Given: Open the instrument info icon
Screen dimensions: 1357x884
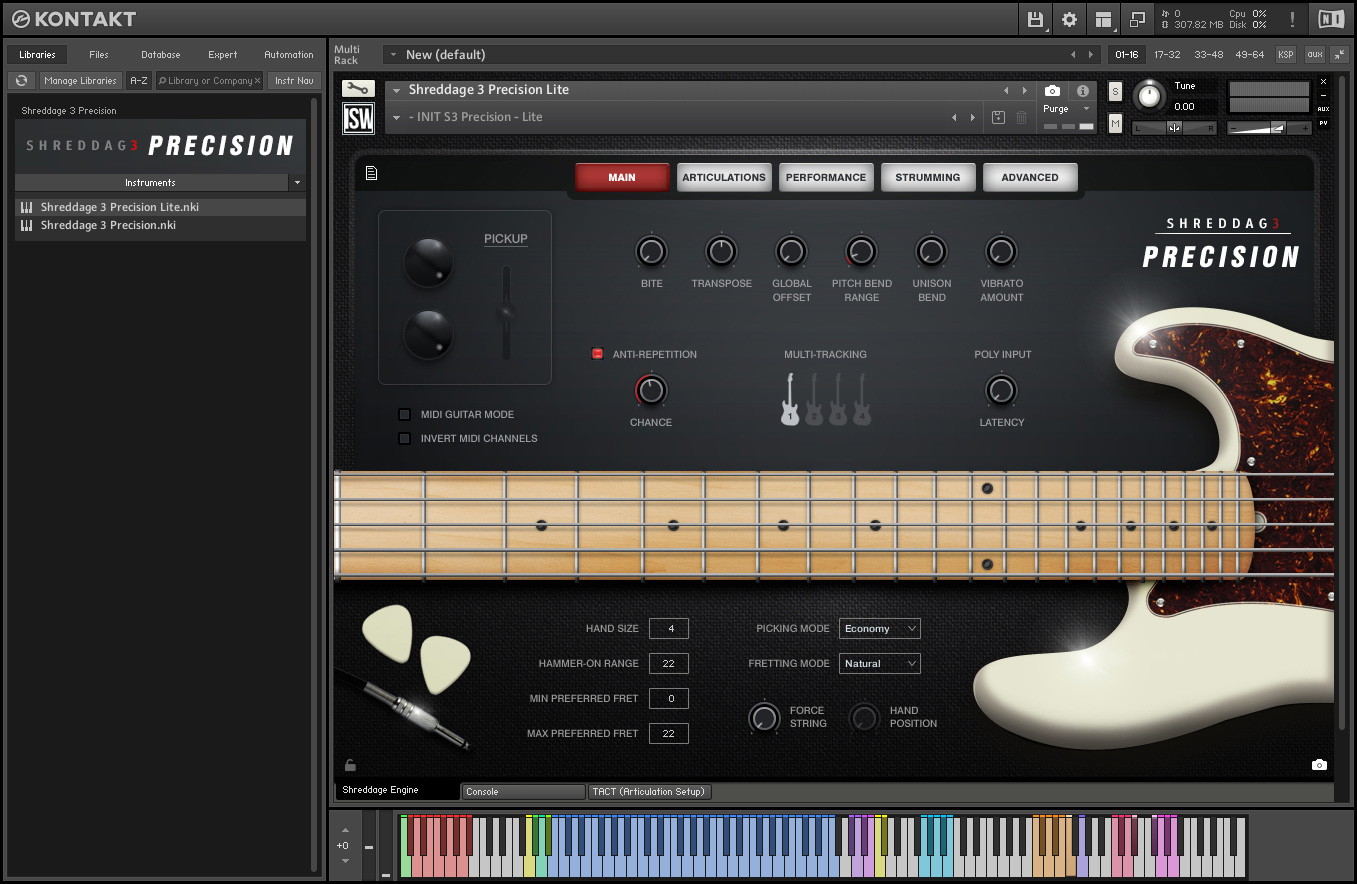Looking at the screenshot, I should [x=1082, y=91].
